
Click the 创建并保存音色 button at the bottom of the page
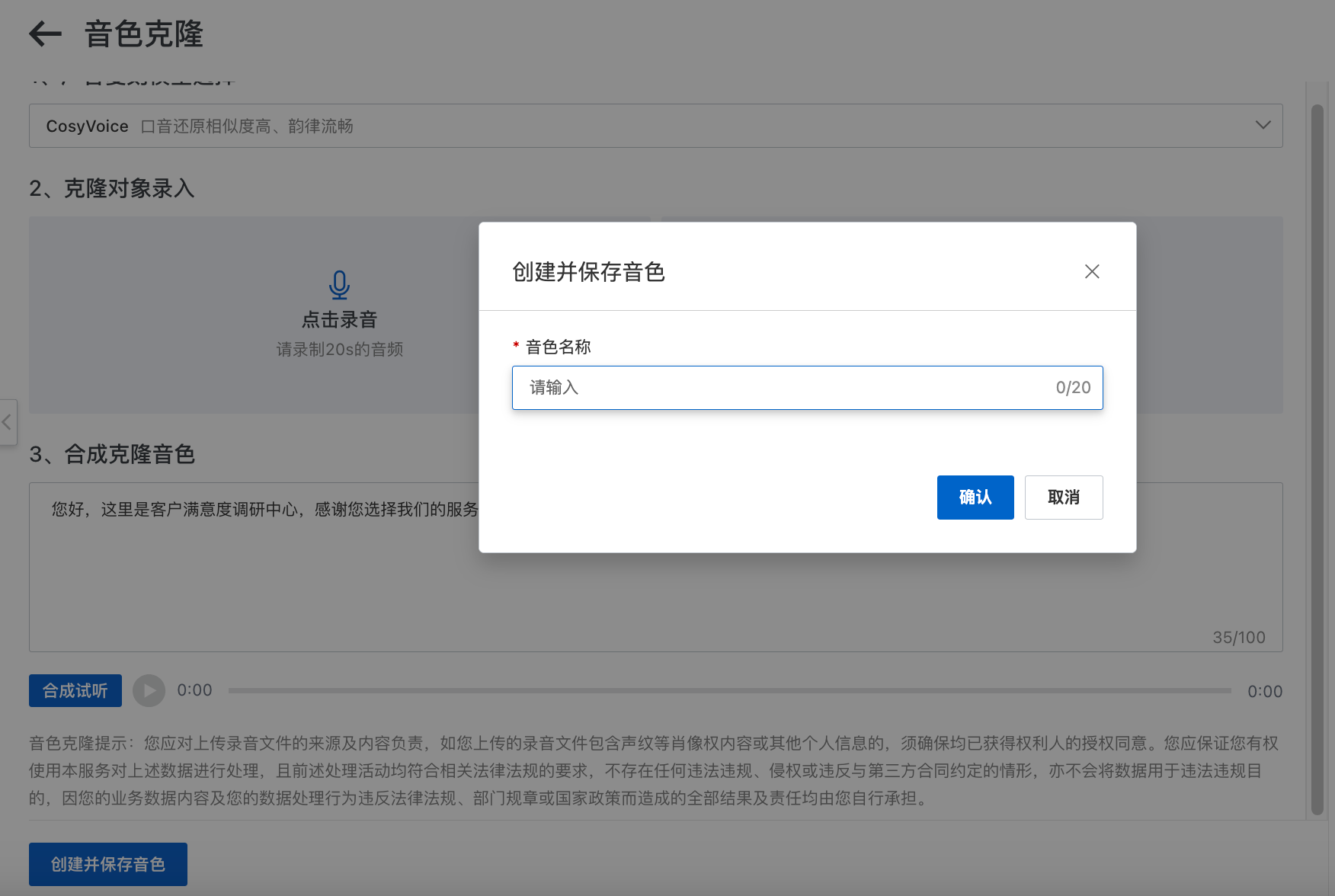108,864
